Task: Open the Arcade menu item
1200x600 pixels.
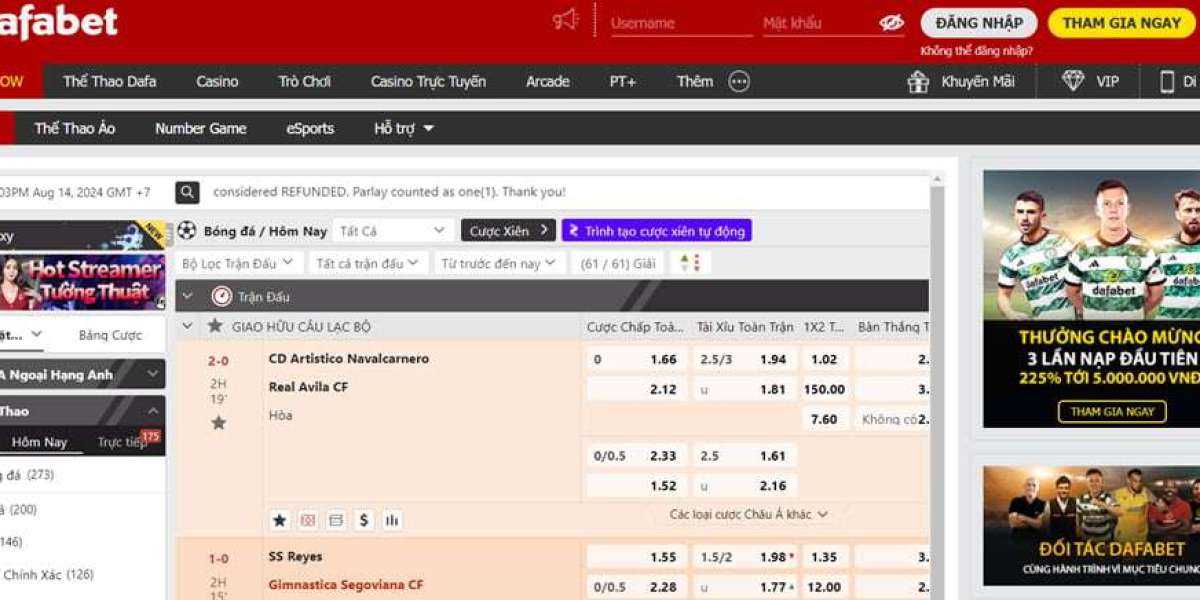Action: point(548,81)
